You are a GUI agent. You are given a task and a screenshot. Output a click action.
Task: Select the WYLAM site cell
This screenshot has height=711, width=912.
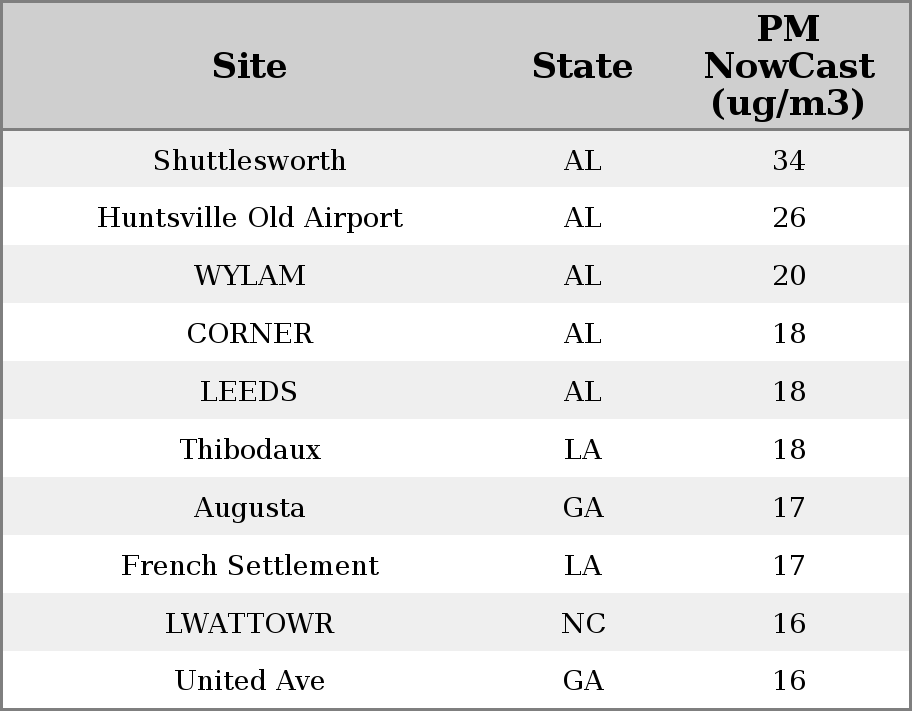coord(249,276)
